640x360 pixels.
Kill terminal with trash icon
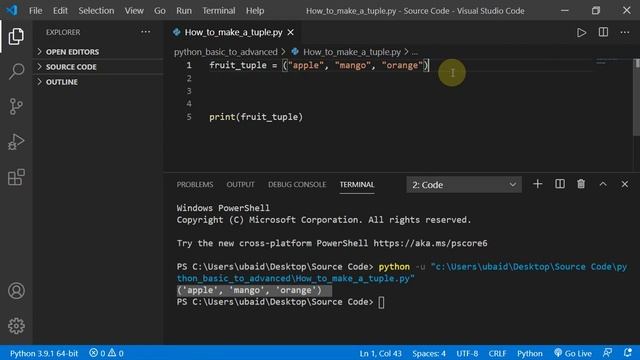[x=581, y=184]
